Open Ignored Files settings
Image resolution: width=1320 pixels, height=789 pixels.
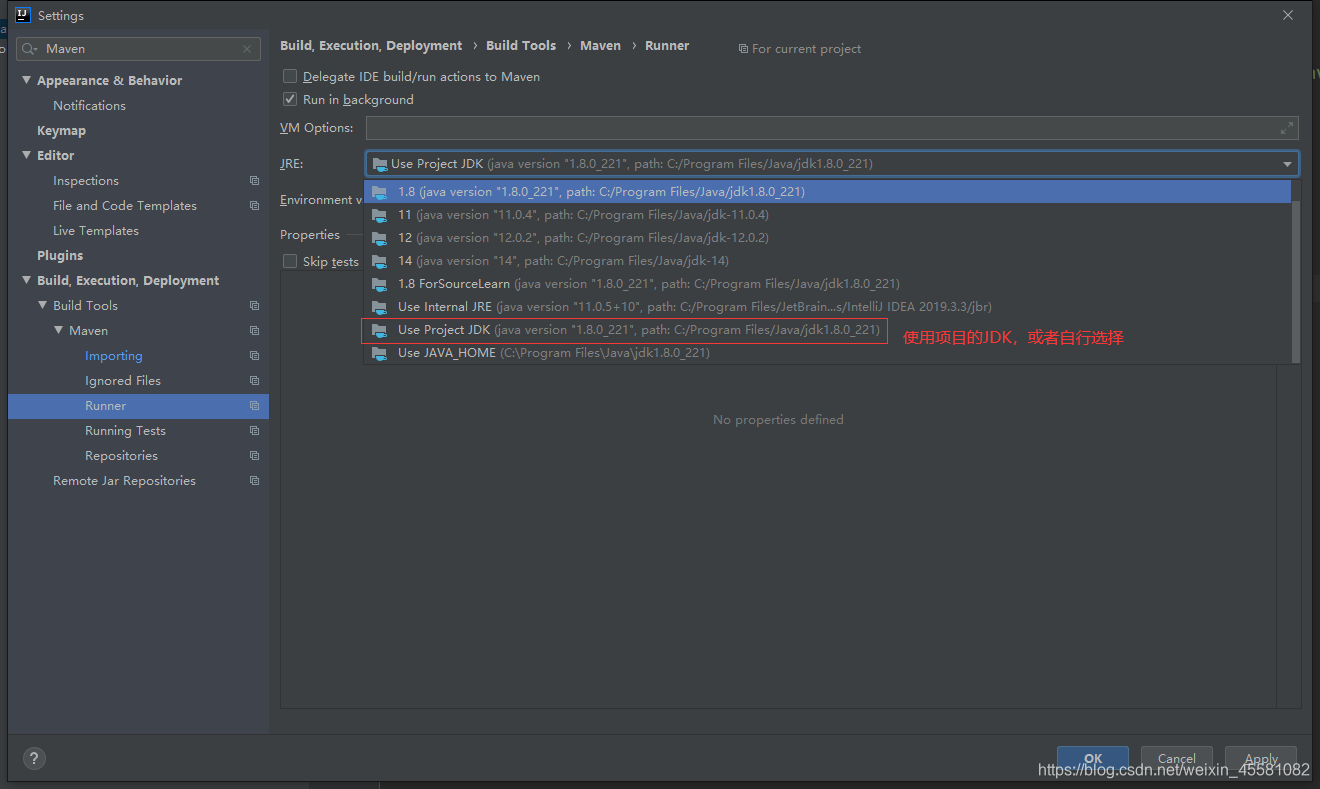[x=123, y=381]
